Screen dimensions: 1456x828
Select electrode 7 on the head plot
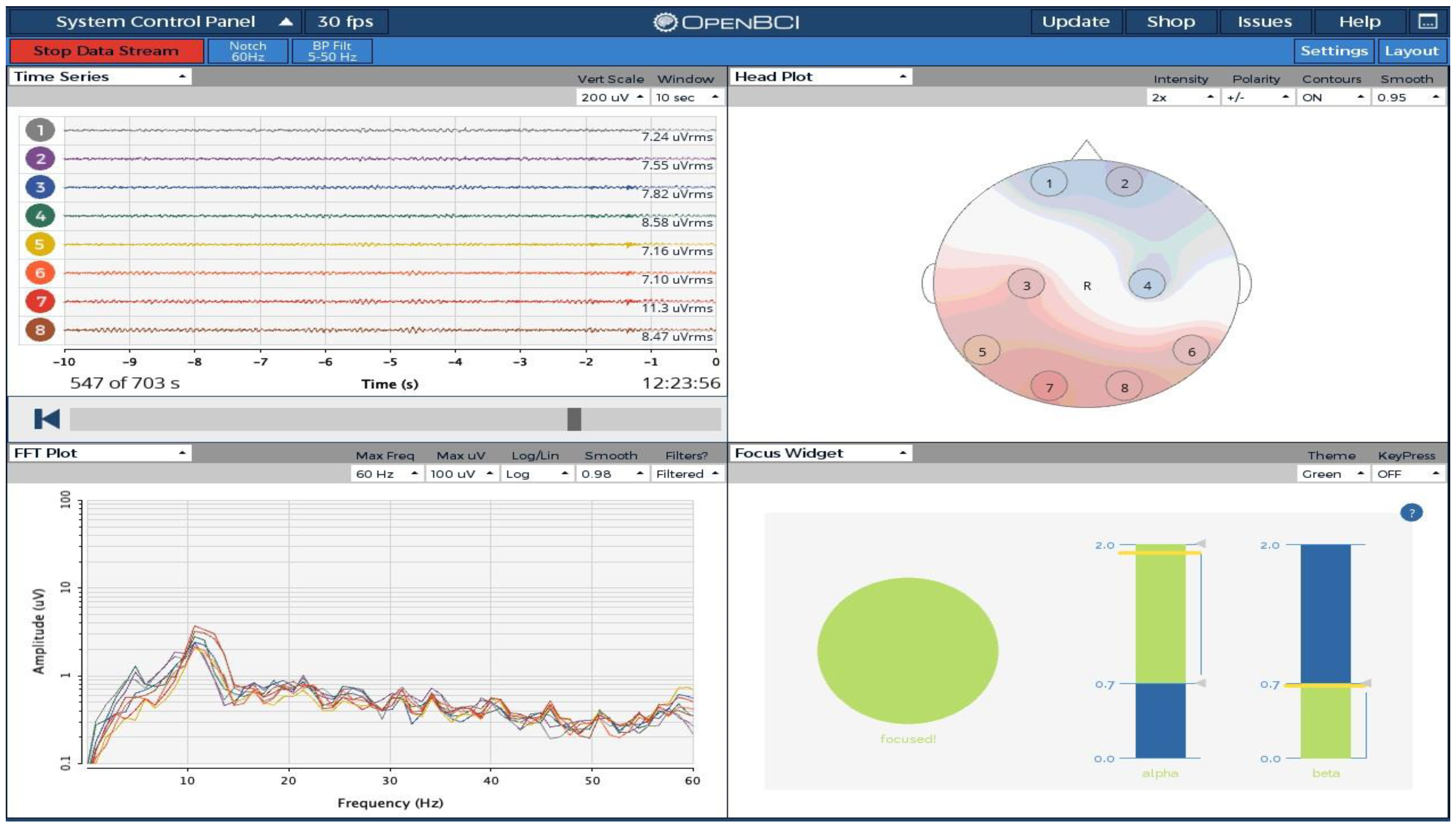[x=1049, y=387]
